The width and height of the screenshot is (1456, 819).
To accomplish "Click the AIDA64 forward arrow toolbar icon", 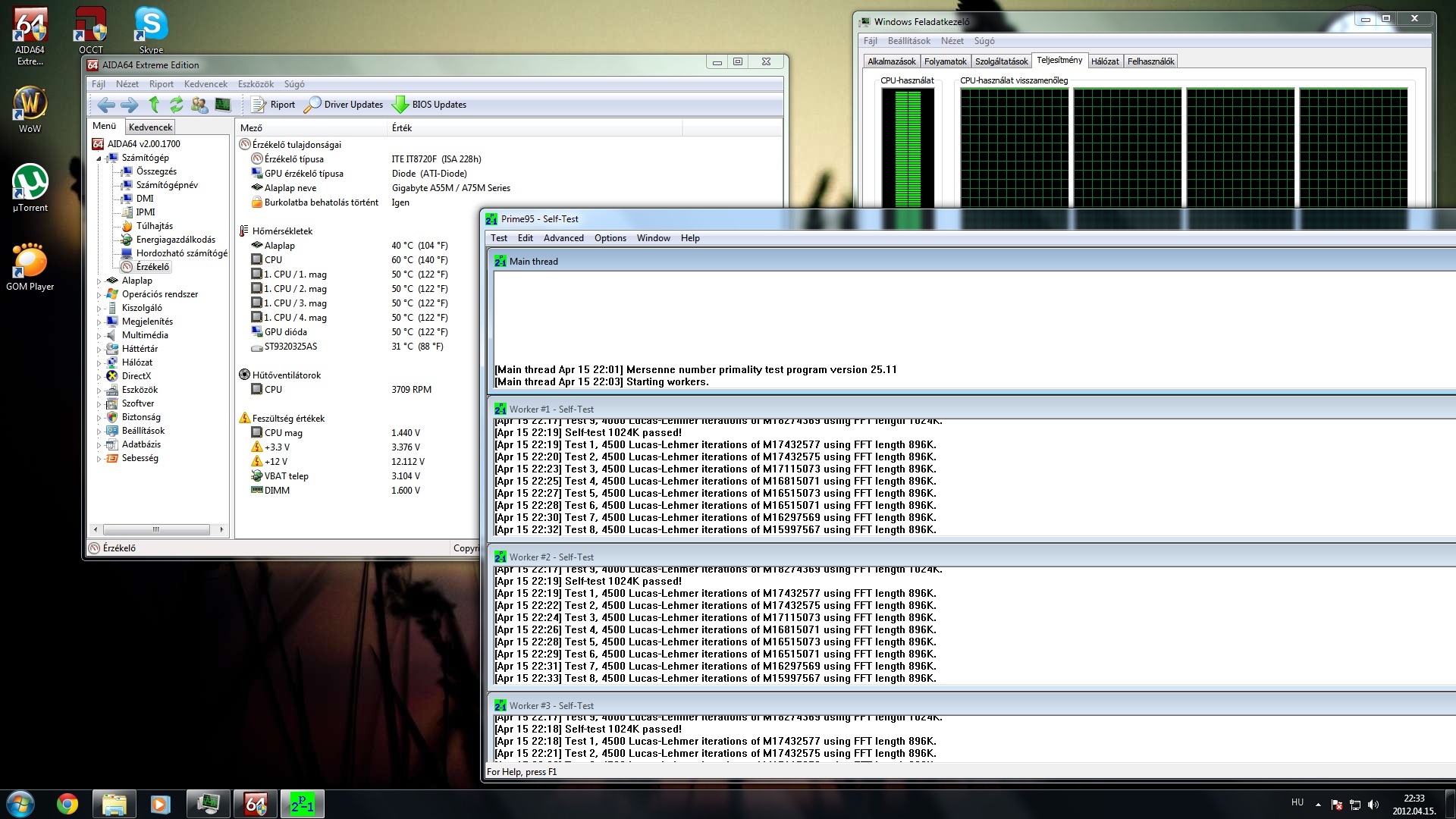I will point(130,105).
